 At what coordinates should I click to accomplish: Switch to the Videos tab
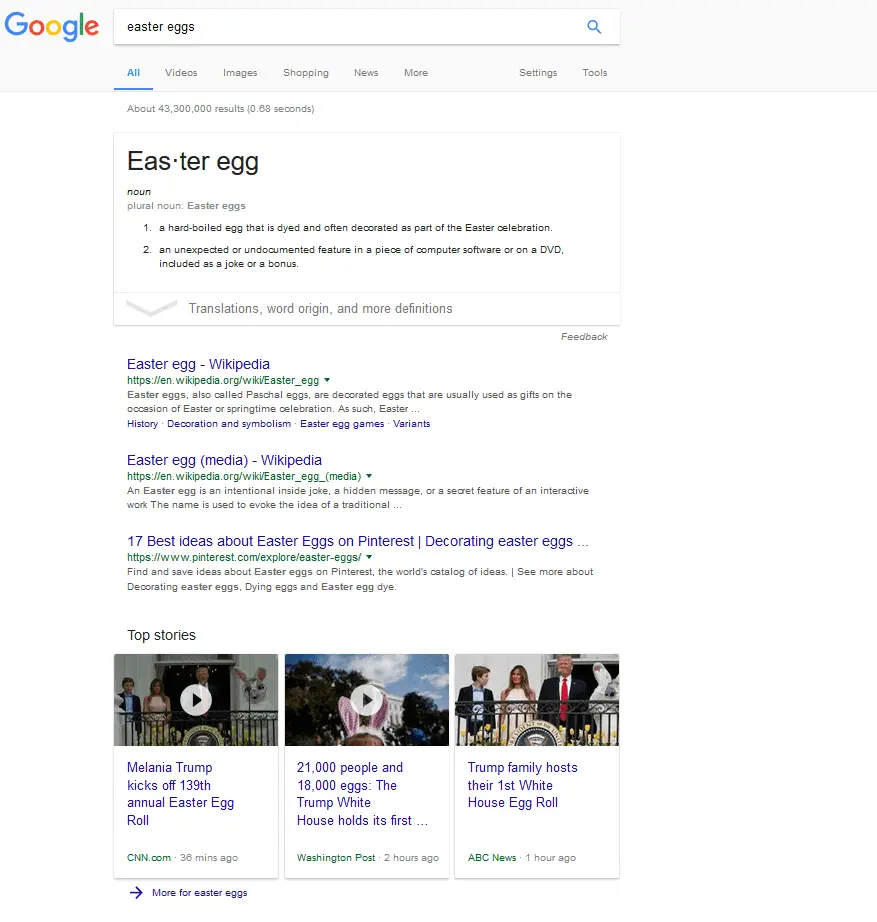[x=181, y=73]
